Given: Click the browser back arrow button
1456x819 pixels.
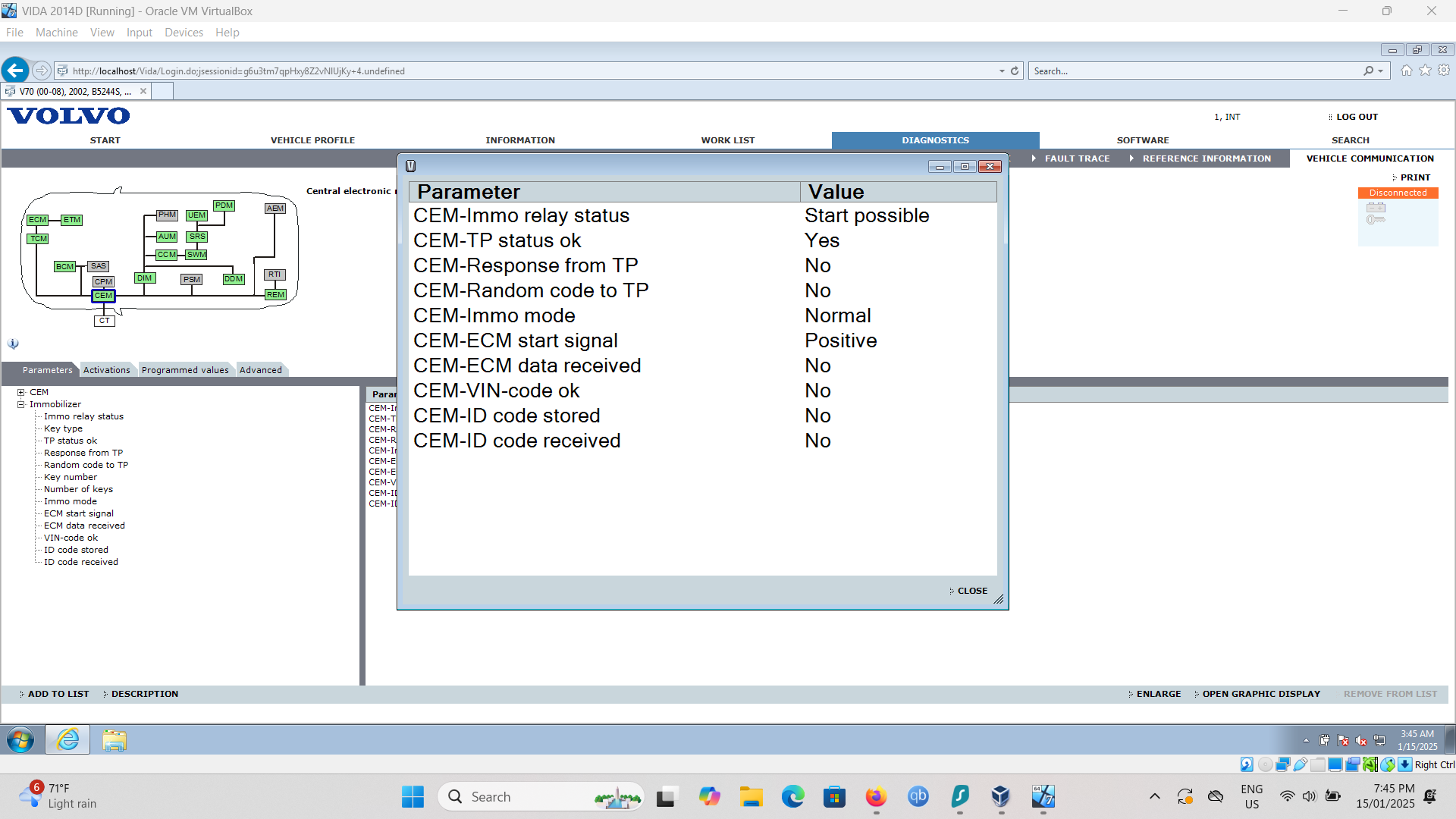Looking at the screenshot, I should click(x=15, y=71).
